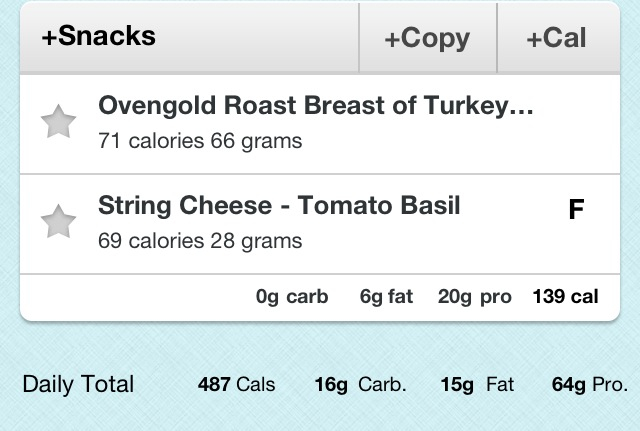Tap the 15g Fat daily total
Screen dimensions: 640x431
tap(477, 385)
